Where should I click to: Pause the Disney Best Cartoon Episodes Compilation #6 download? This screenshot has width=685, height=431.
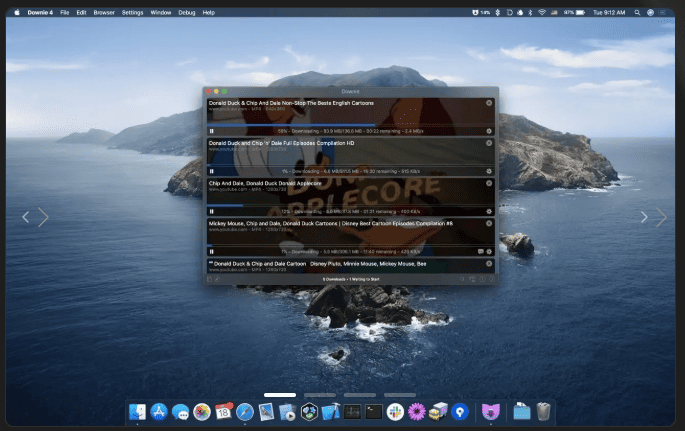[212, 252]
